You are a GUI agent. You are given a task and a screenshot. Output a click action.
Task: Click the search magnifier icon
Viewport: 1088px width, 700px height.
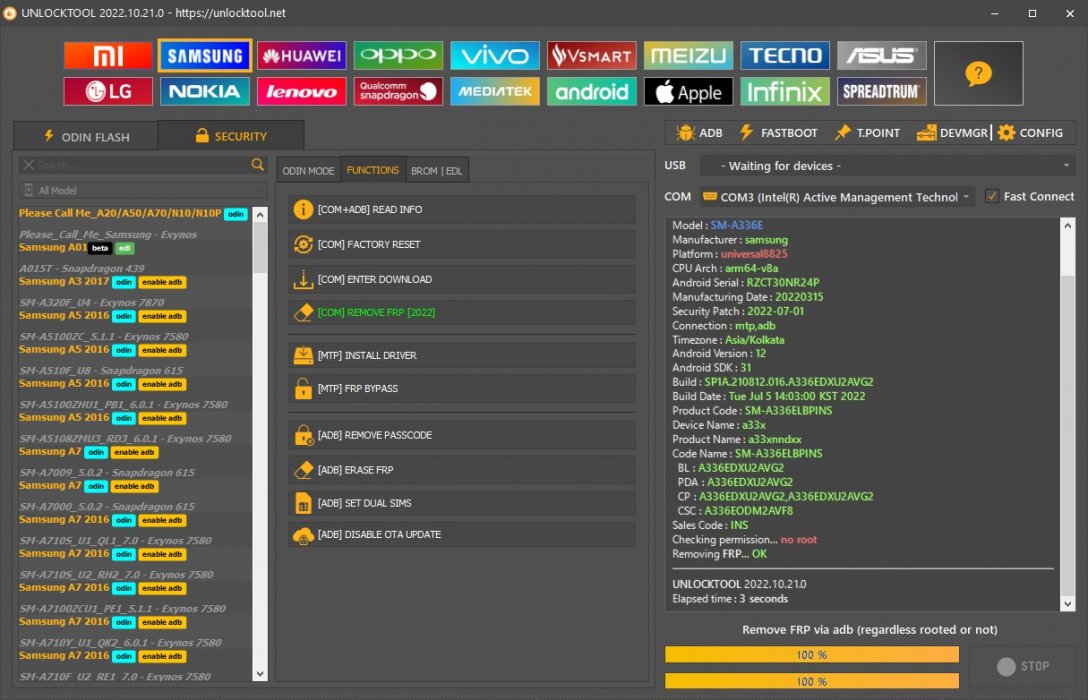pos(257,164)
